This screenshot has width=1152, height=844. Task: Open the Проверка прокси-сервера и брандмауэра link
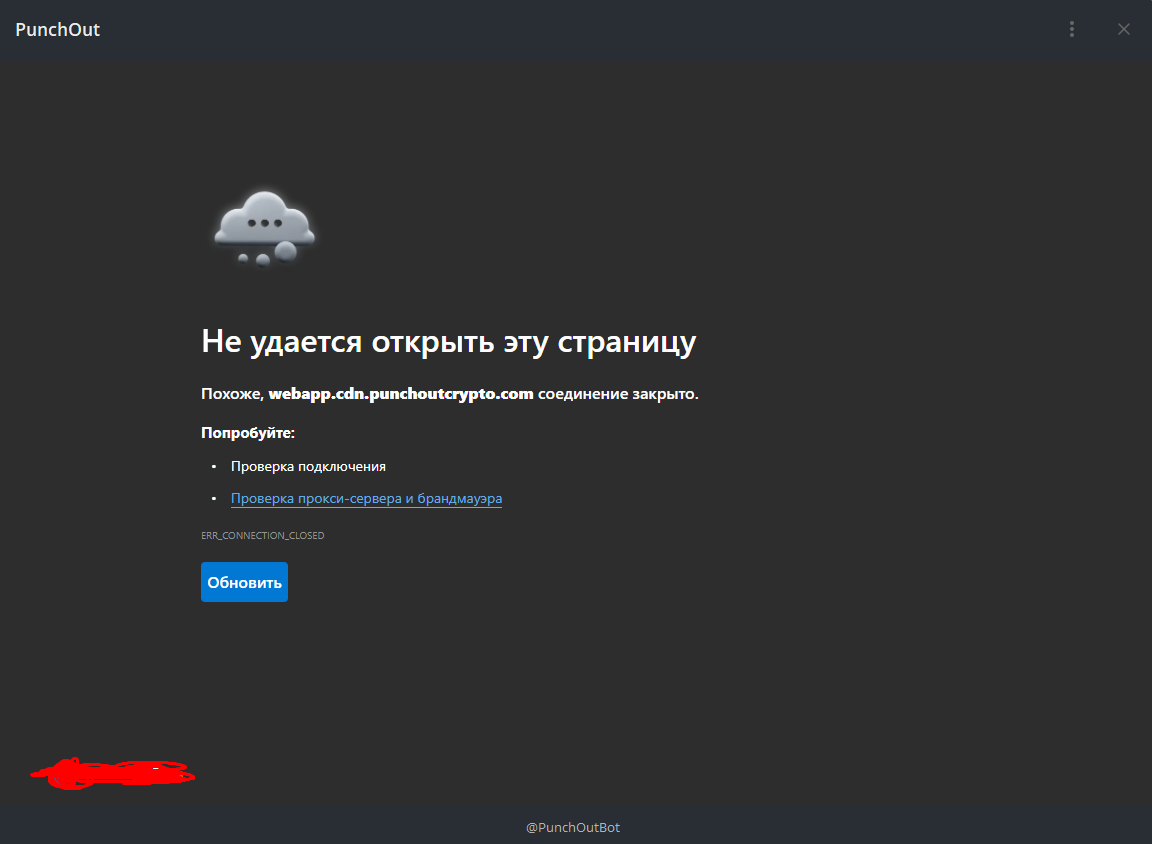(x=367, y=499)
